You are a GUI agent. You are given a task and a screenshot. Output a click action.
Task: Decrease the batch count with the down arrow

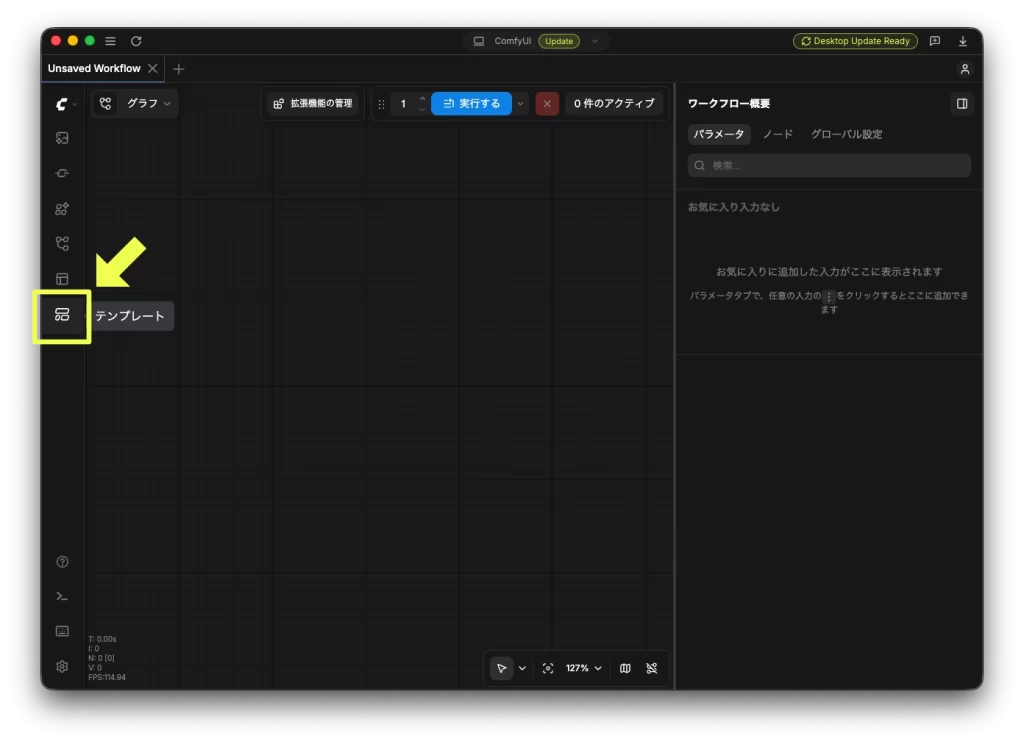(x=422, y=109)
